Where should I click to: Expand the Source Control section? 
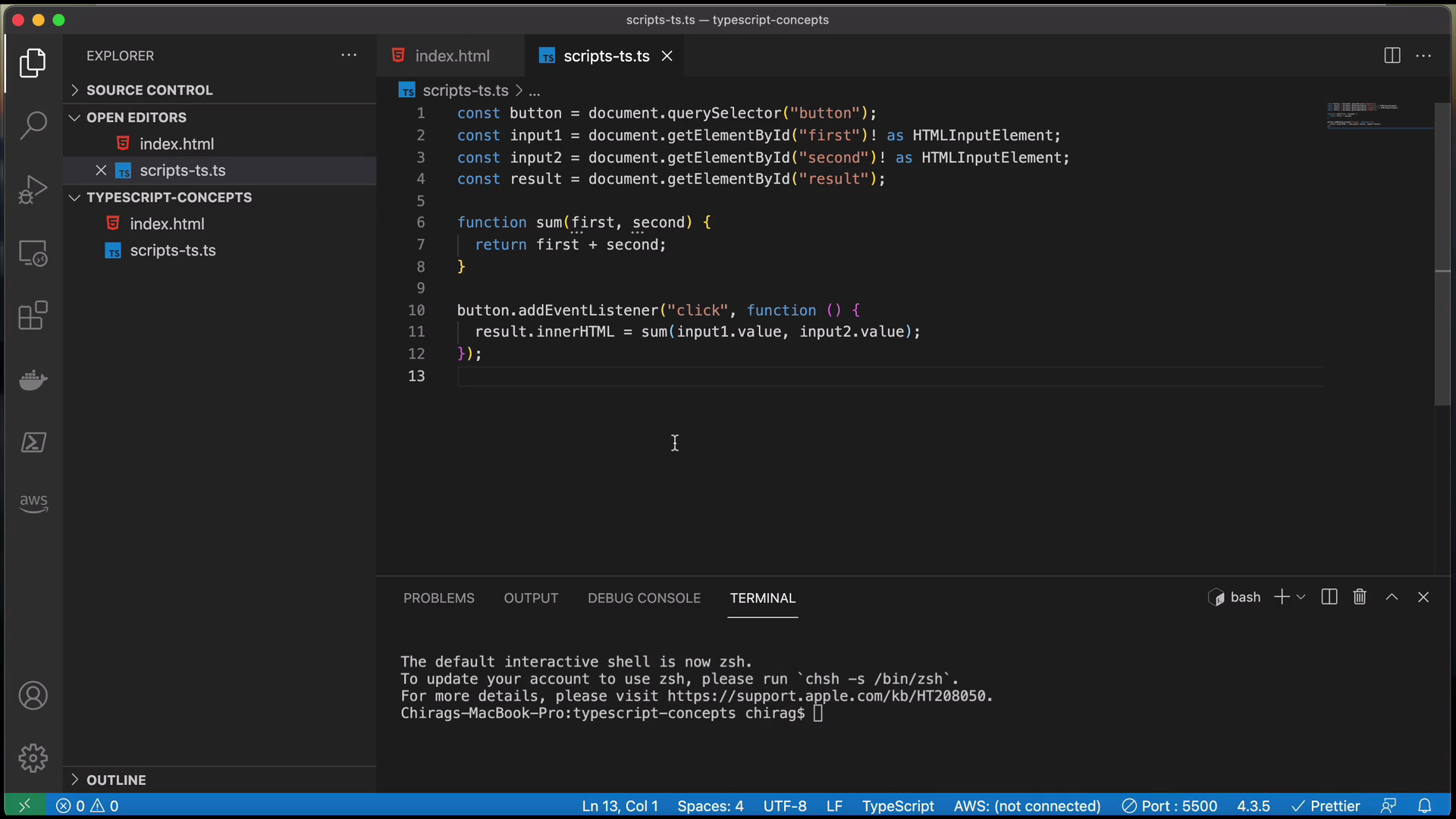[220, 90]
